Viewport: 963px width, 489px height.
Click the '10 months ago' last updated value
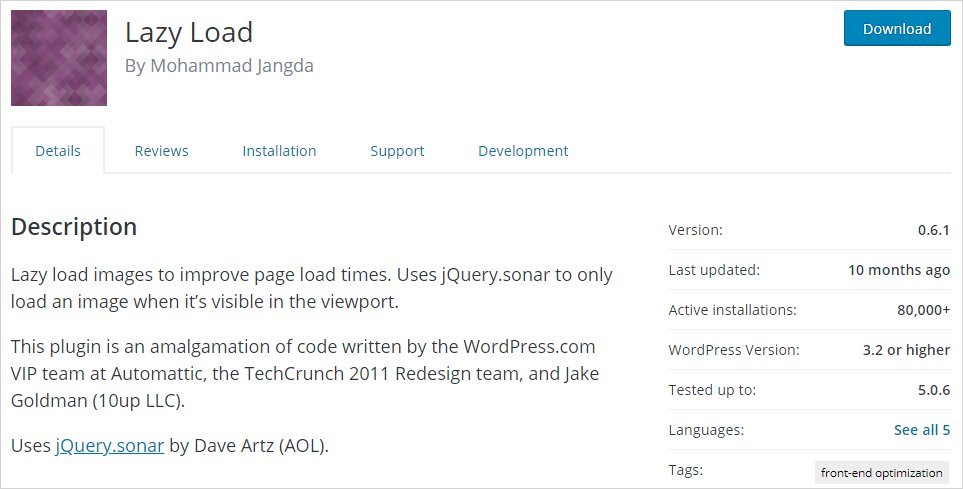click(898, 270)
